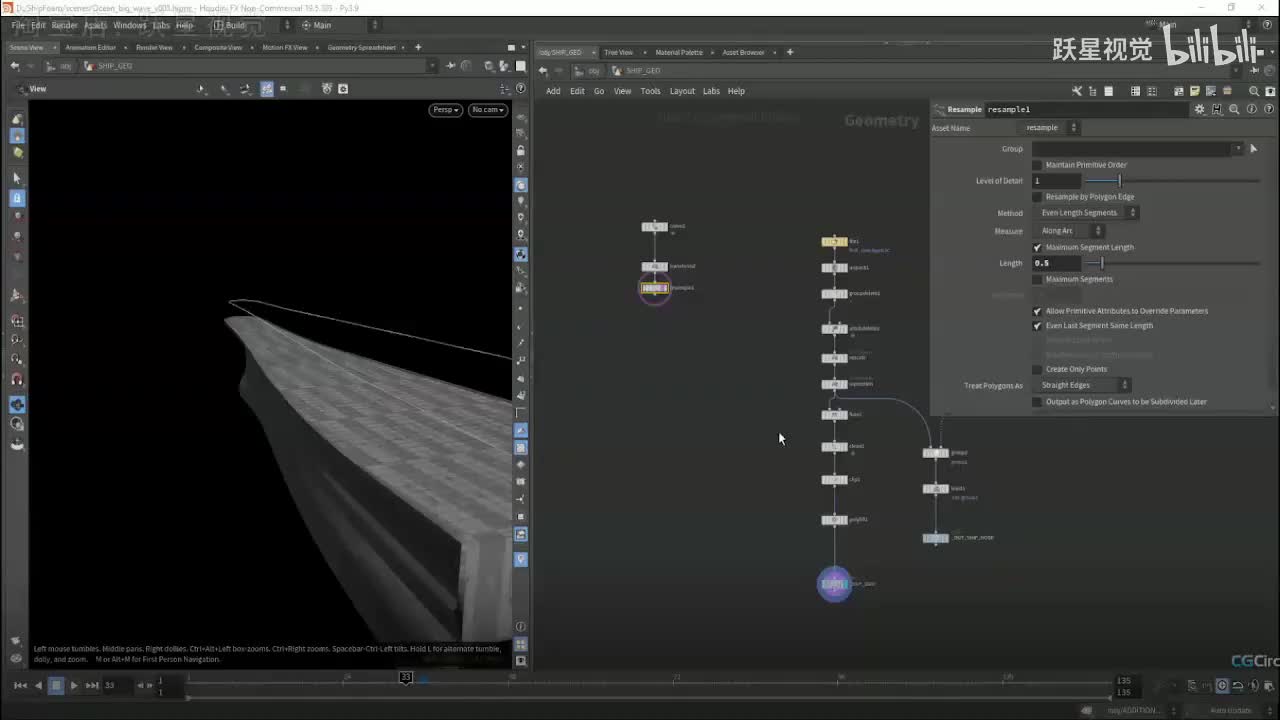
Task: Toggle the display options lock icon on right viewport bar
Action: [x=521, y=151]
